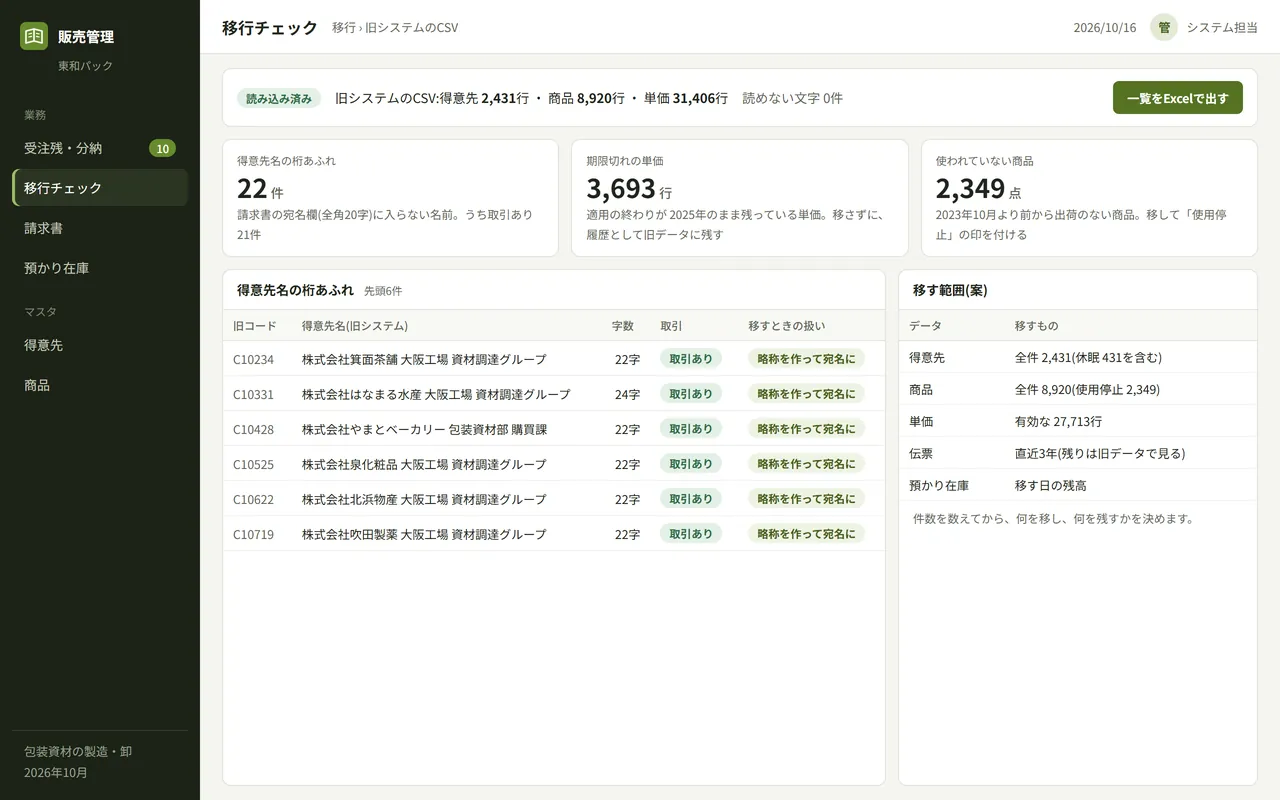Click 株式会社はなまる水産 大阪工場 資材調達グループ

pyautogui.click(x=436, y=394)
